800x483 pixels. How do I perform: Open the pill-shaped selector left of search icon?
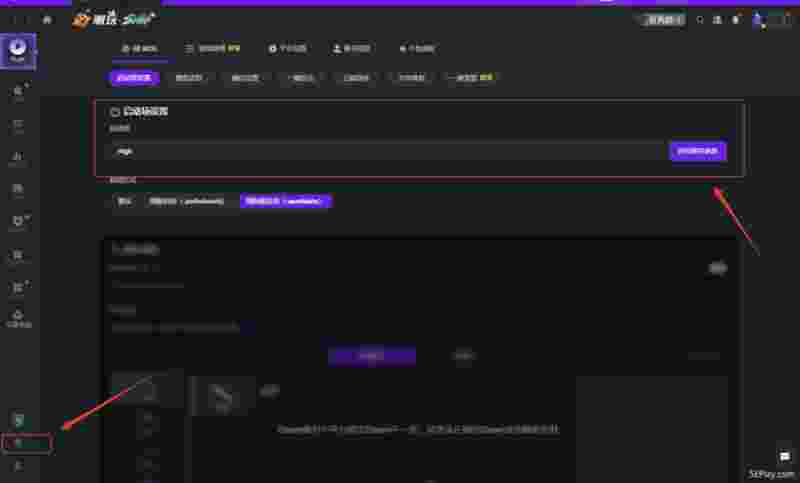coord(661,19)
